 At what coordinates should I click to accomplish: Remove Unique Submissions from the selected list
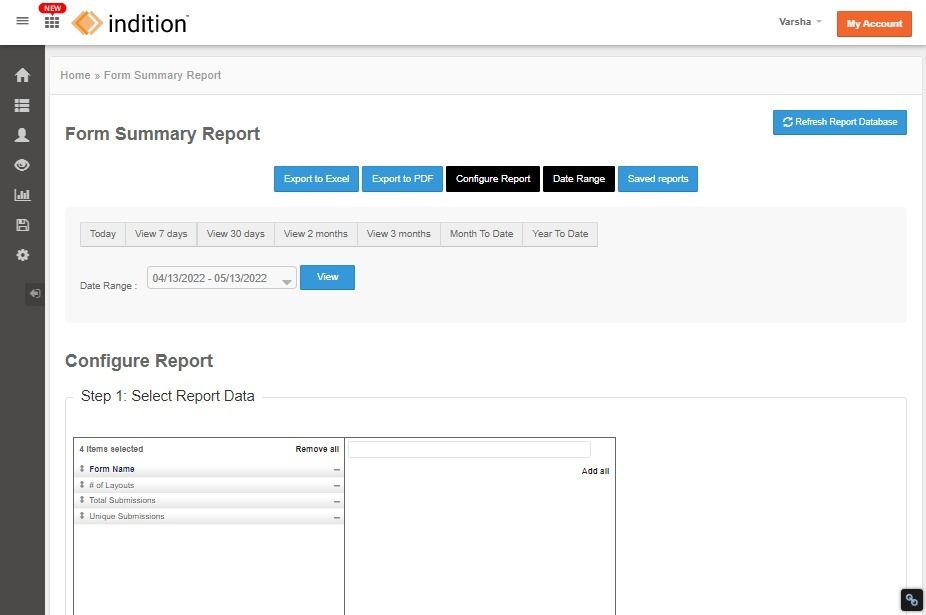[x=337, y=517]
